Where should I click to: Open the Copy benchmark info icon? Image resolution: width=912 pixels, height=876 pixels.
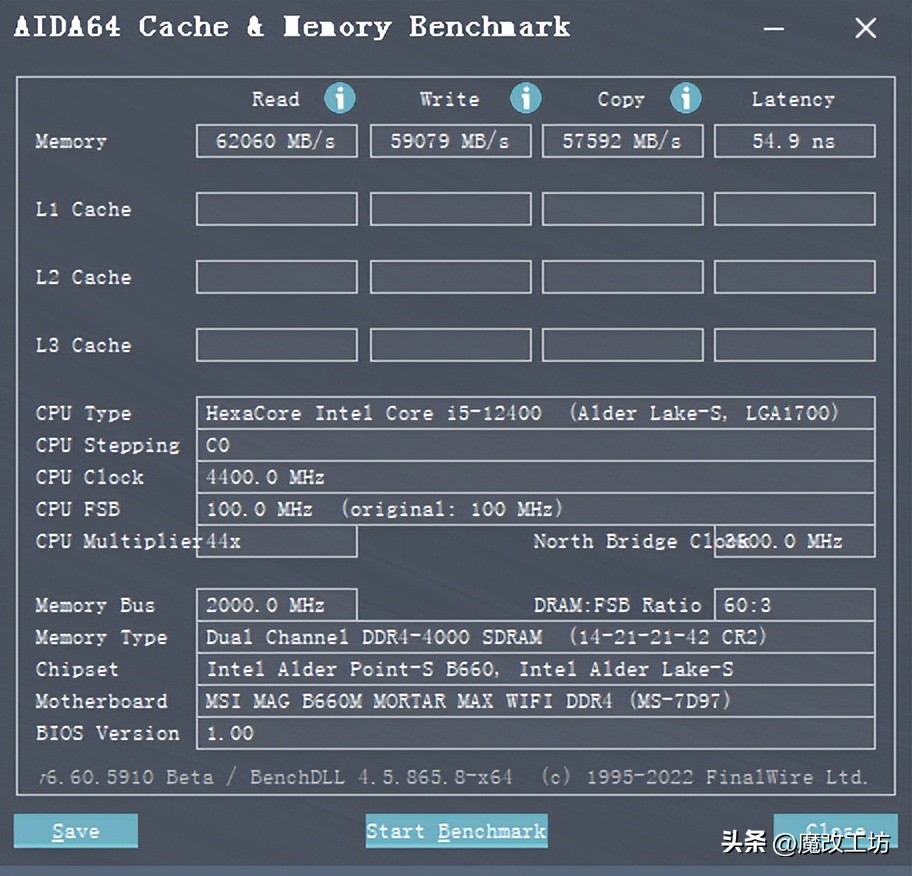pyautogui.click(x=685, y=99)
